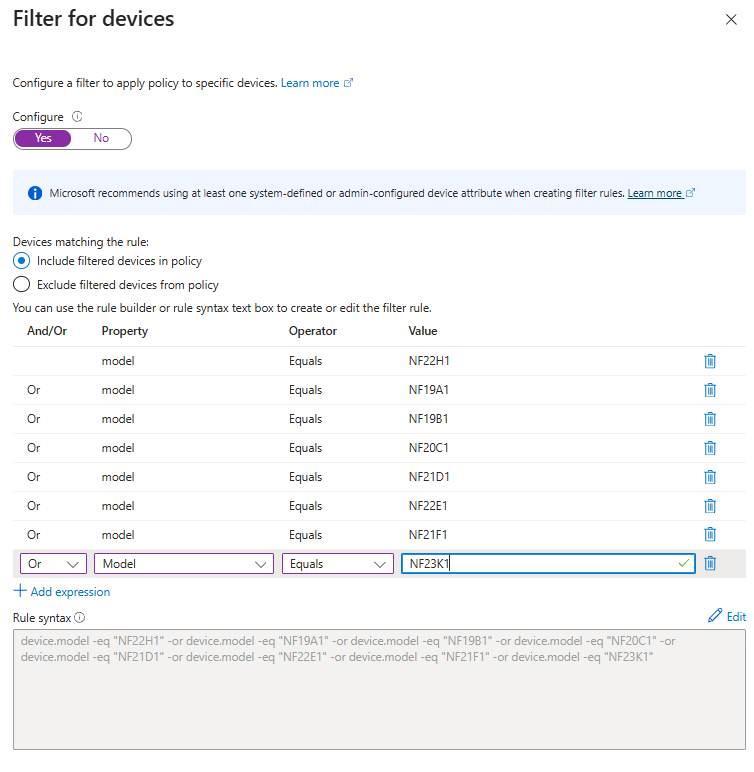
Task: Switch the Configure toggle to No
Action: pos(101,139)
